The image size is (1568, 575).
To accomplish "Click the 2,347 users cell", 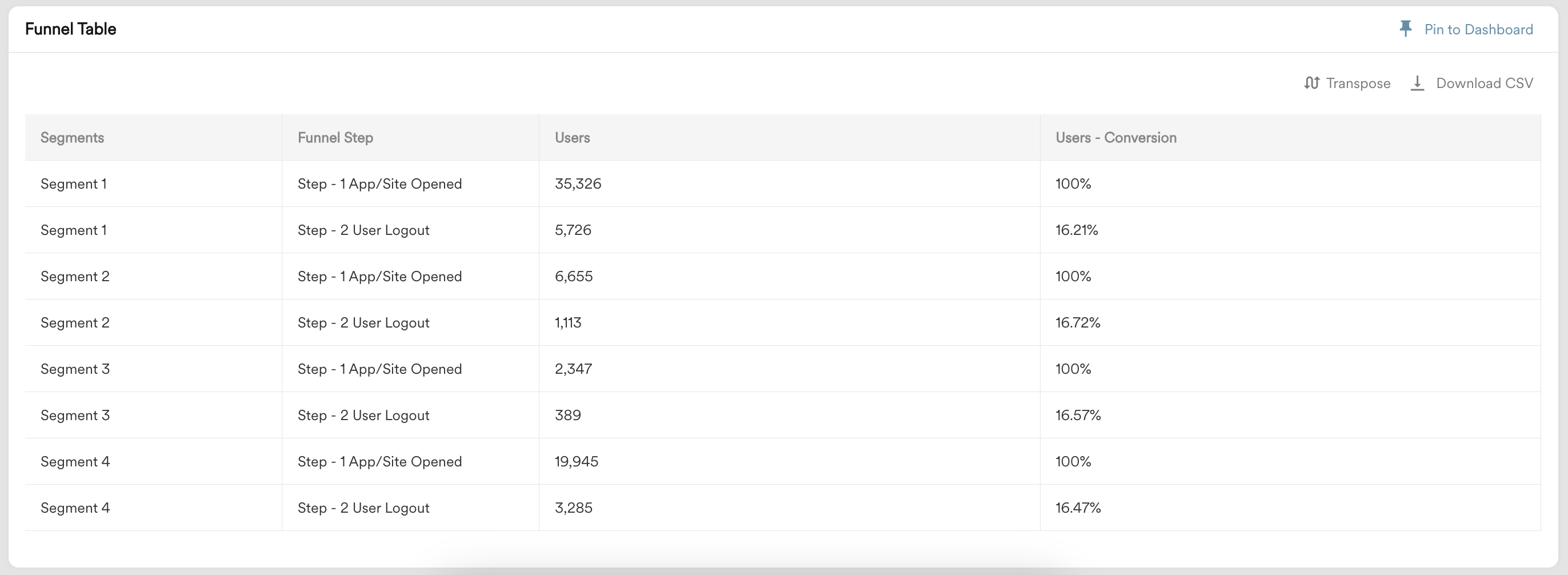I will (x=573, y=369).
